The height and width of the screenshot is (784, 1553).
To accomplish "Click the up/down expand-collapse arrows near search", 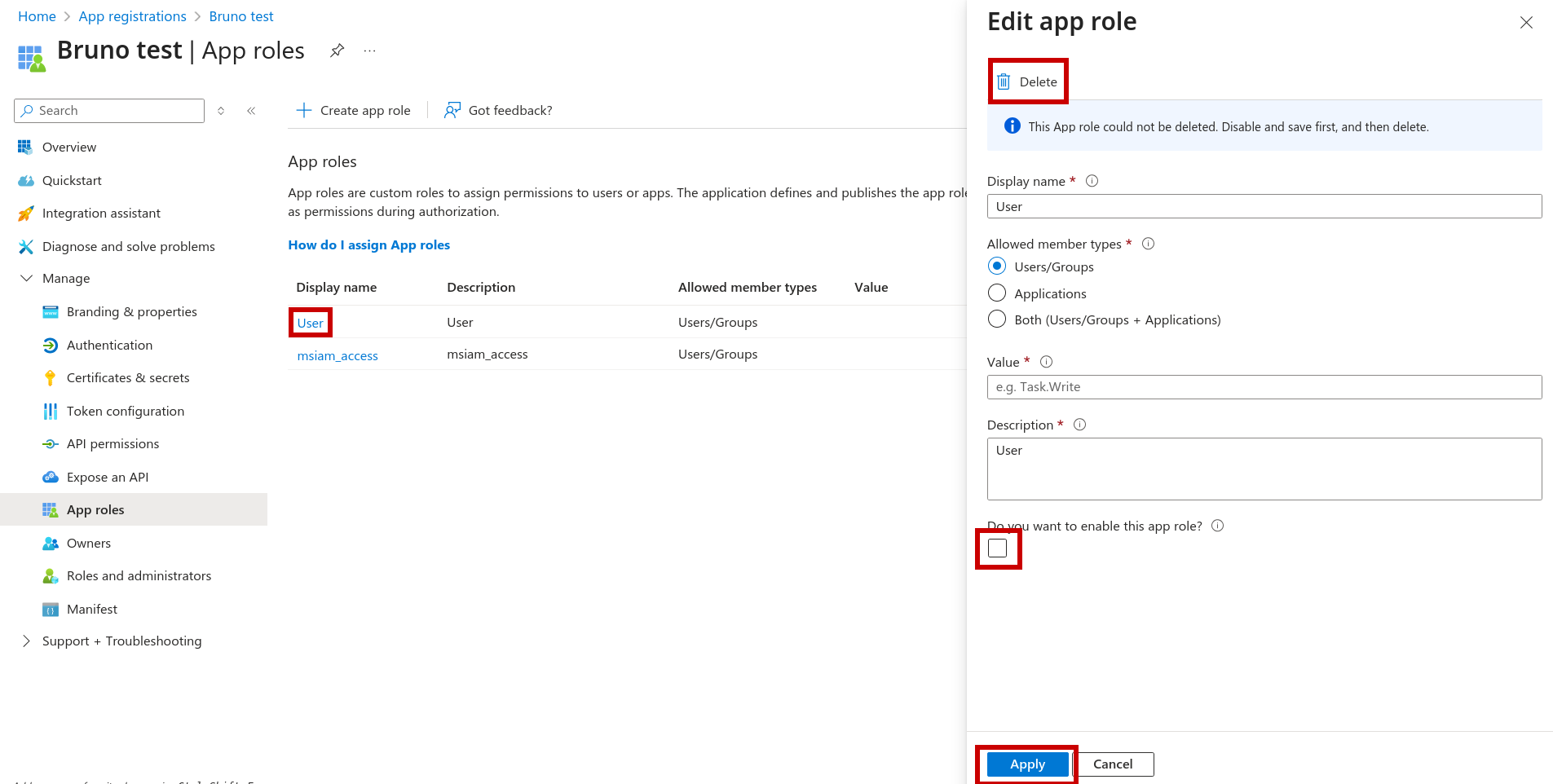I will (x=221, y=111).
